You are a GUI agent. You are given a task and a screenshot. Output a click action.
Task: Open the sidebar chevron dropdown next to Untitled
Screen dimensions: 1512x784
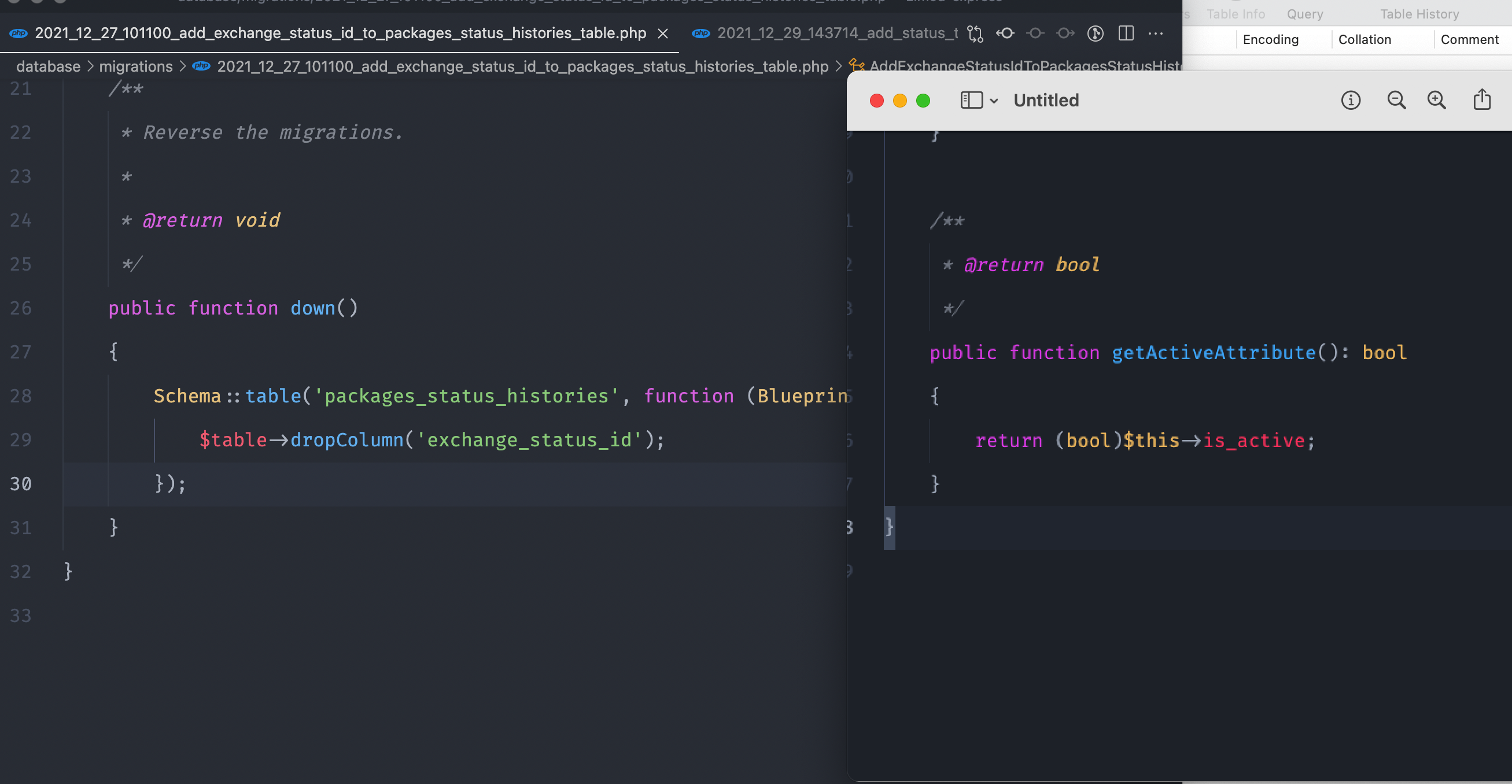pyautogui.click(x=994, y=101)
